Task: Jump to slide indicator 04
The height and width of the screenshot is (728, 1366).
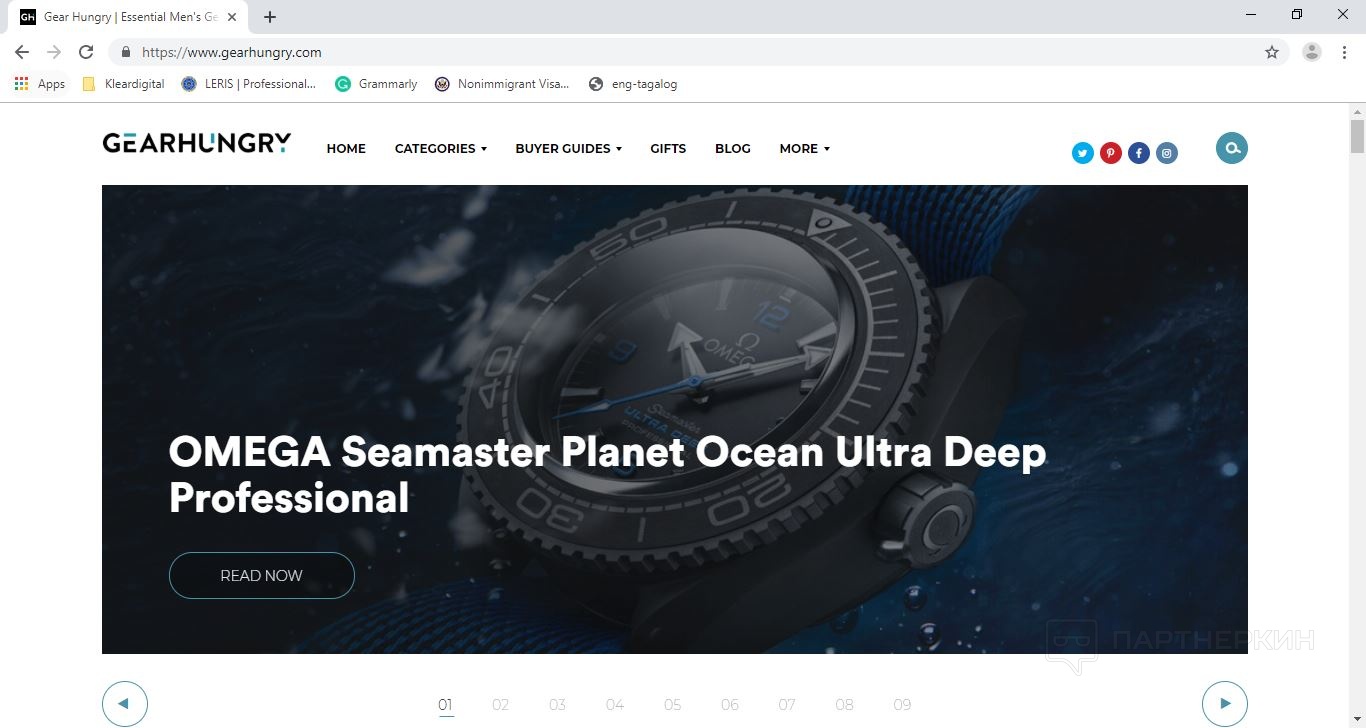Action: 615,705
